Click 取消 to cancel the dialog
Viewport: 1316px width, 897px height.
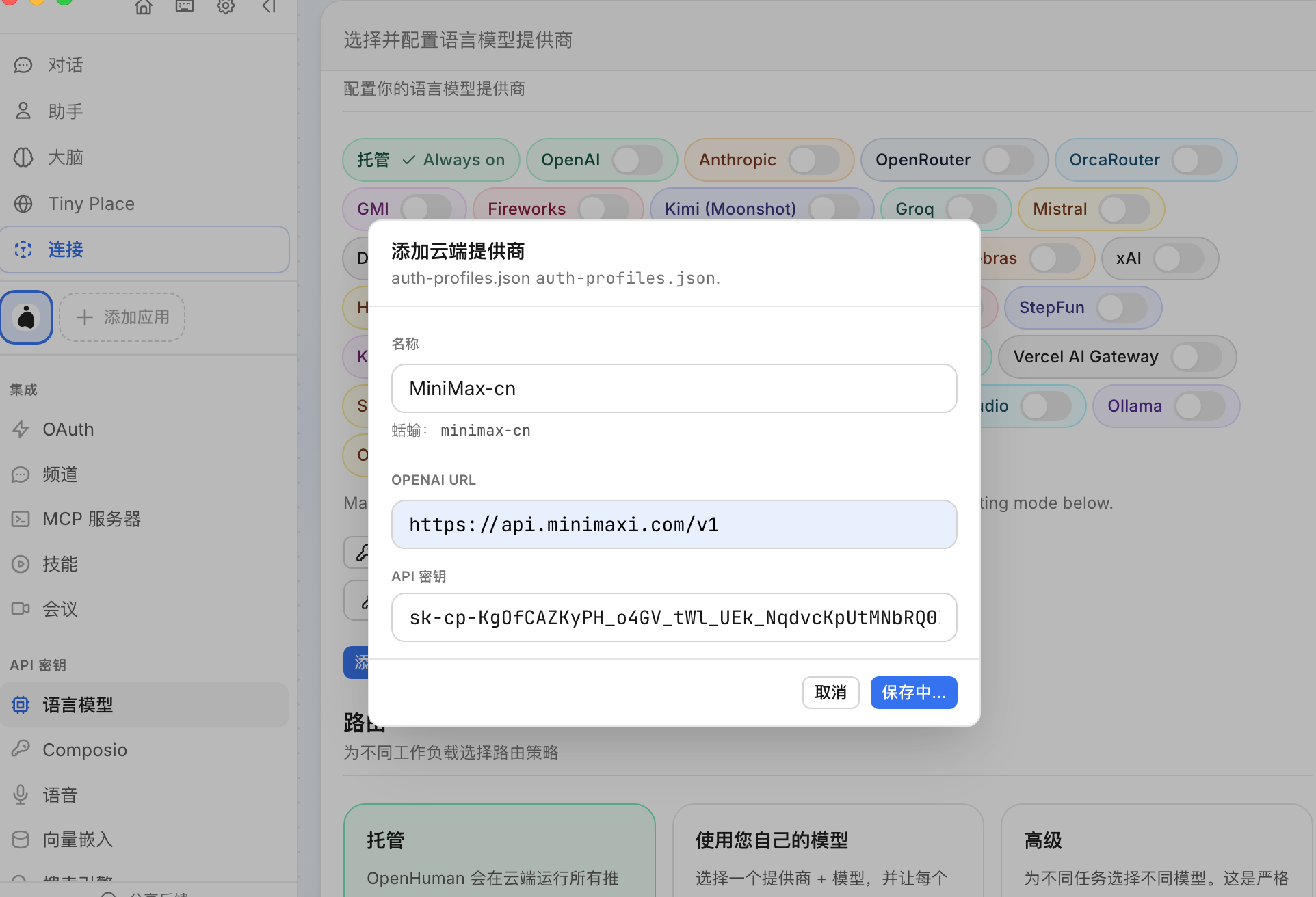point(830,693)
